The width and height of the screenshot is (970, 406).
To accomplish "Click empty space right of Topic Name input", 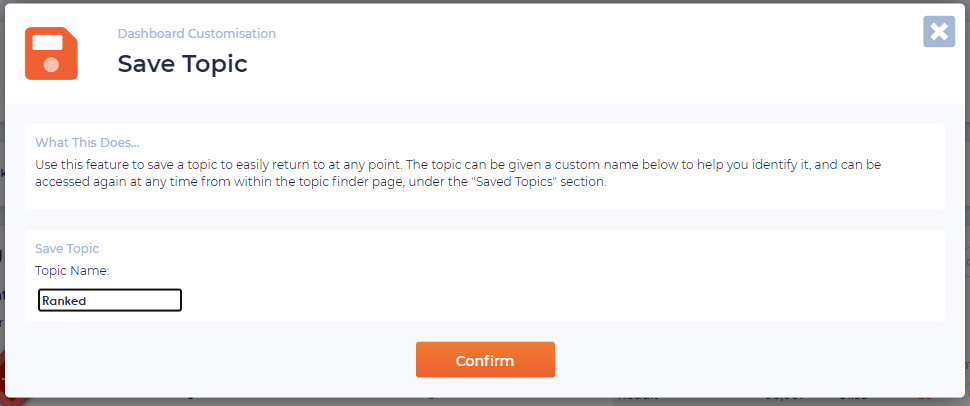I will (557, 300).
